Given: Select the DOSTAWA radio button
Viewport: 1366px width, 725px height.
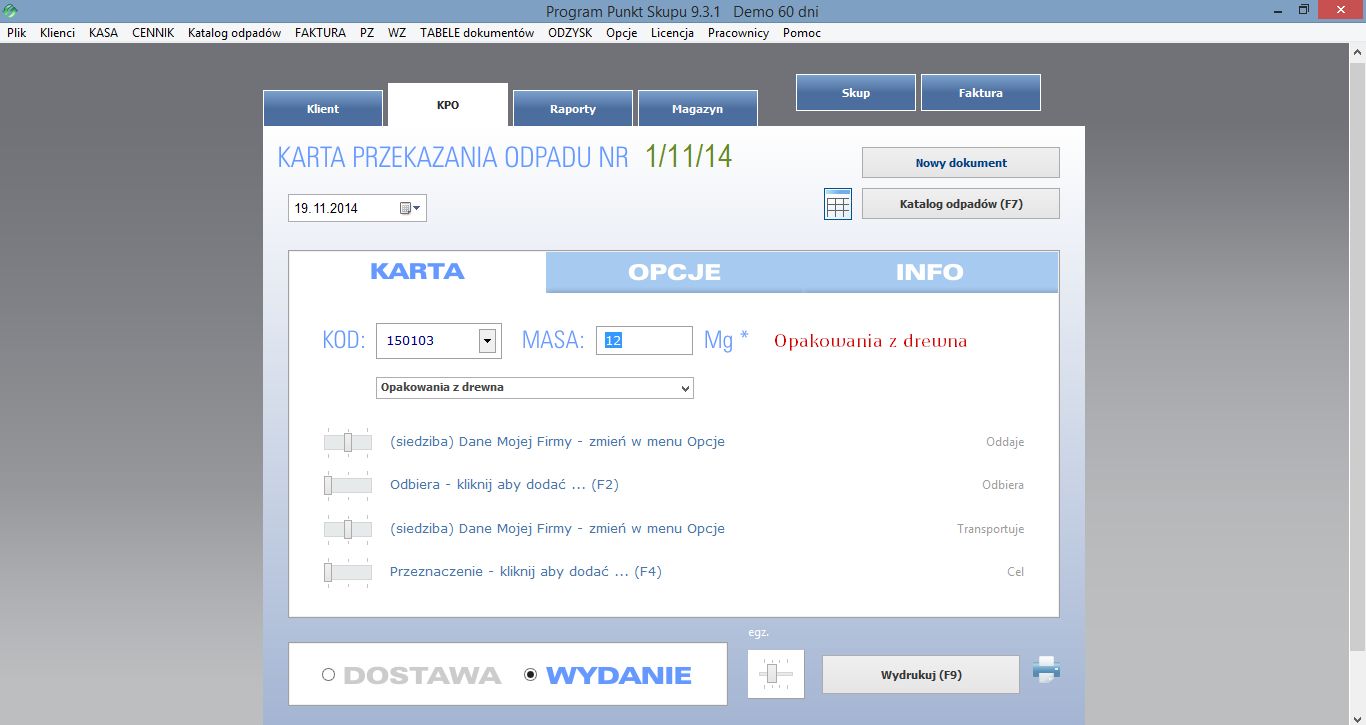Looking at the screenshot, I should pyautogui.click(x=328, y=675).
